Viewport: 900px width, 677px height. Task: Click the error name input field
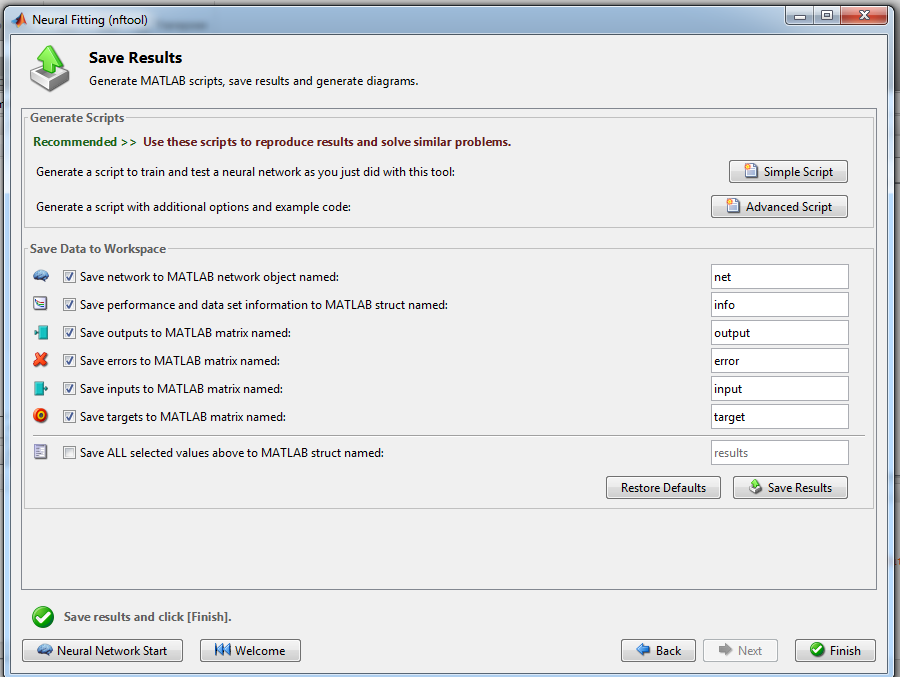pos(779,361)
